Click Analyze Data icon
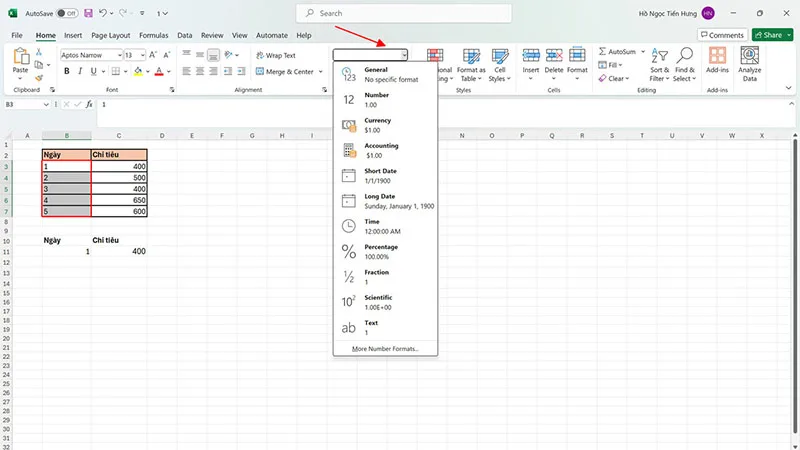800x450 pixels. [749, 55]
